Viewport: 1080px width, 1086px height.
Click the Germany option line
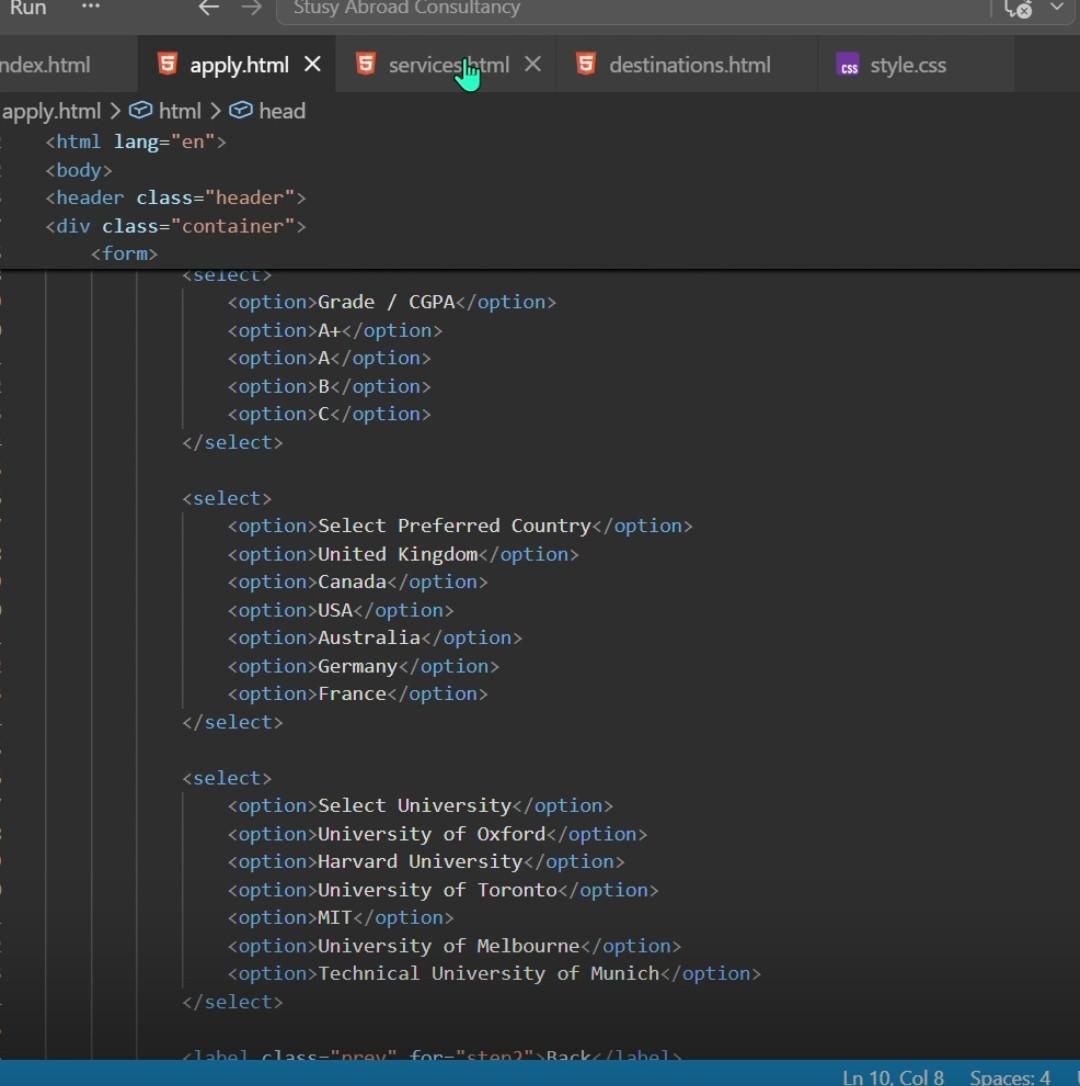[x=364, y=667]
